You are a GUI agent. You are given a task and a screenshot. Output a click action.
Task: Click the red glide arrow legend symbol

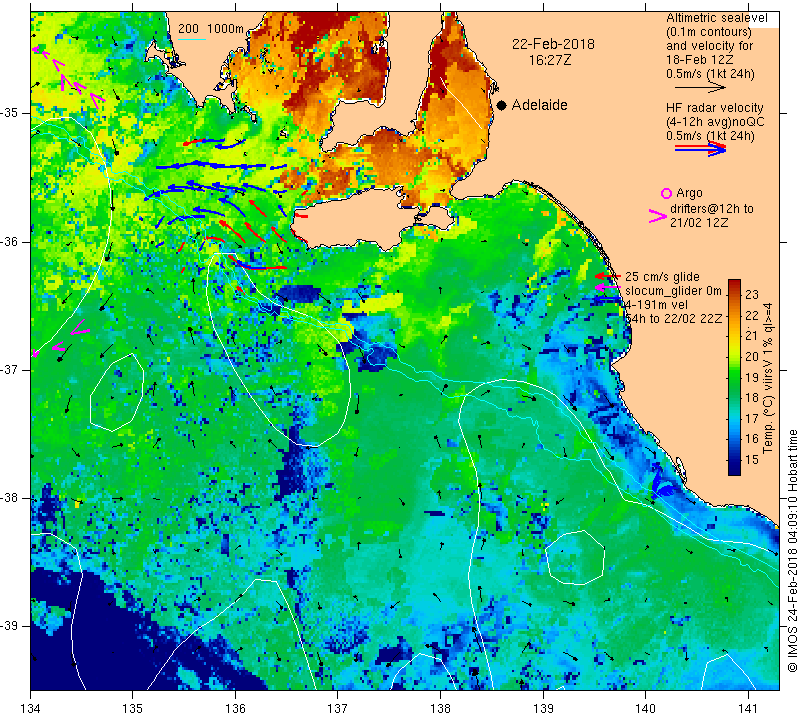pos(607,276)
